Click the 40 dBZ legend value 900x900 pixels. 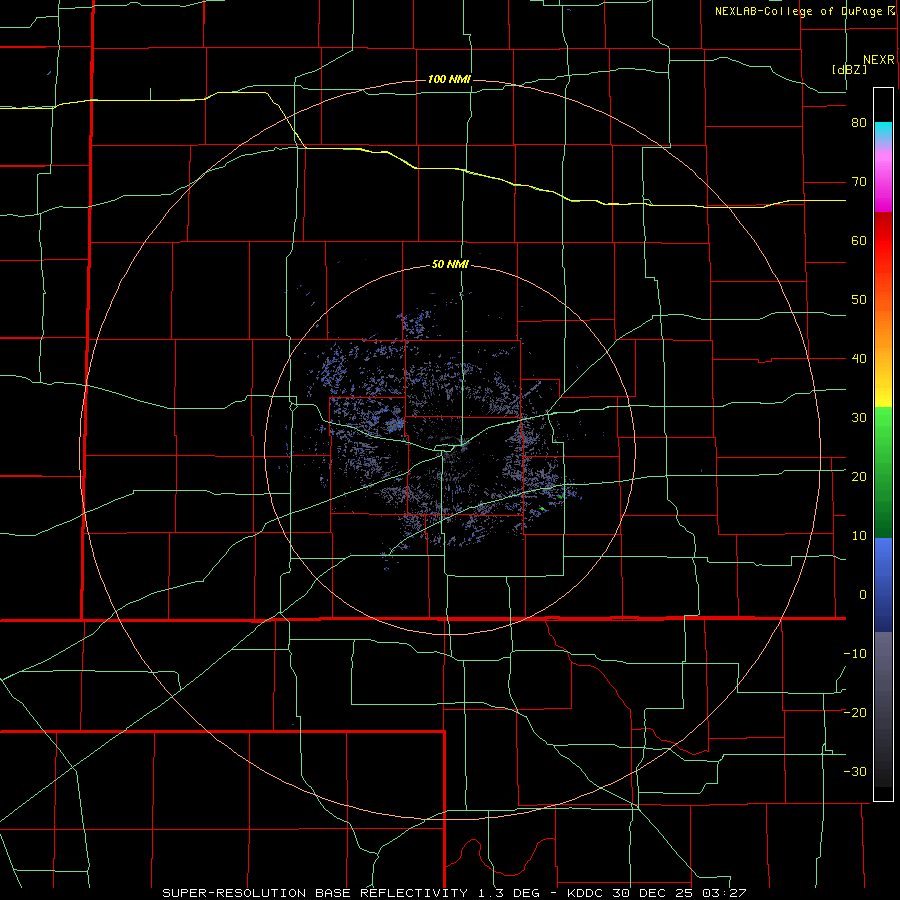859,359
